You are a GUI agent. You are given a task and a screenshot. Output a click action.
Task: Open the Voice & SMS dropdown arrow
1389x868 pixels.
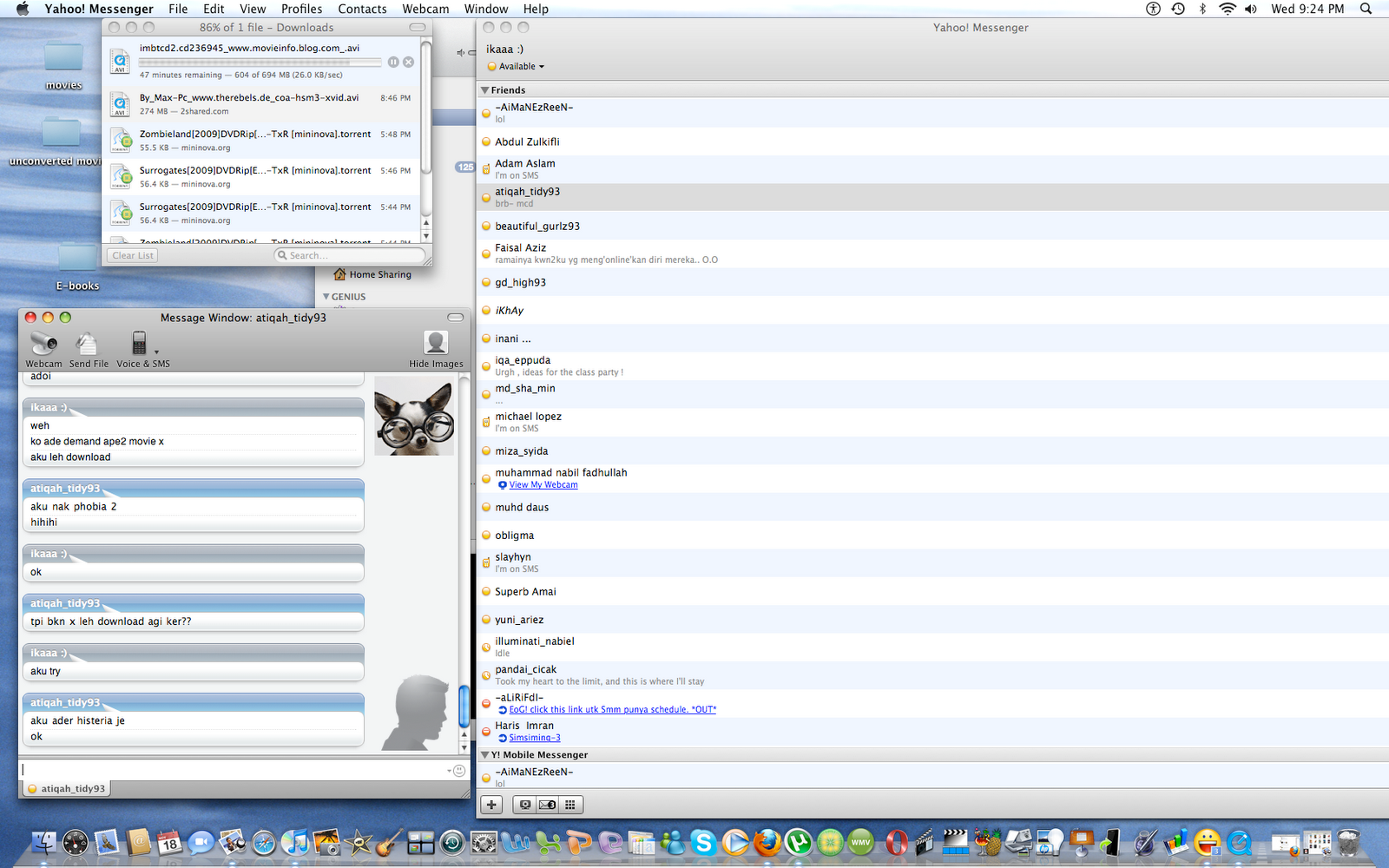coord(156,352)
